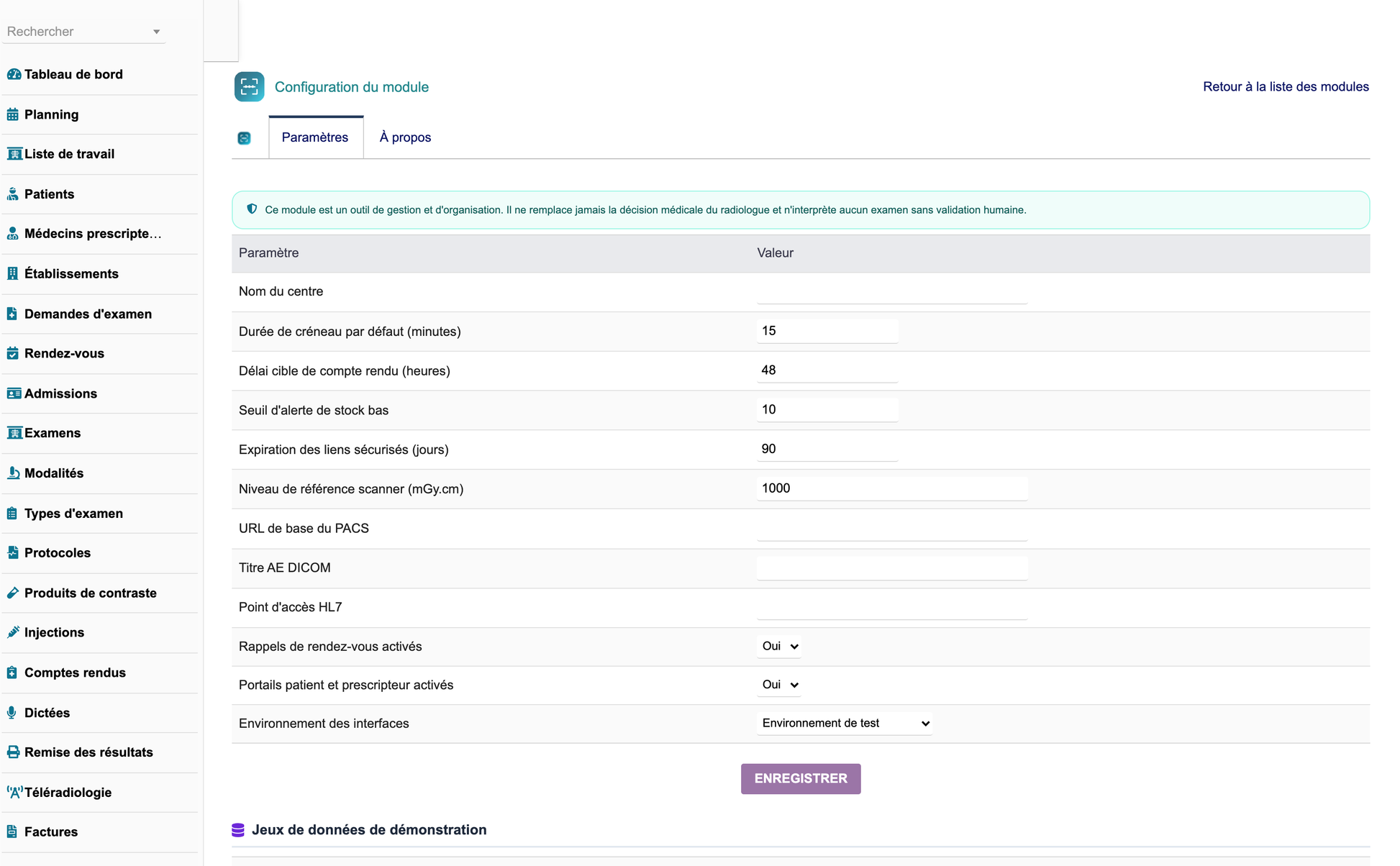Click the Types d'examen clipboard icon
The image size is (1400, 866).
point(12,514)
